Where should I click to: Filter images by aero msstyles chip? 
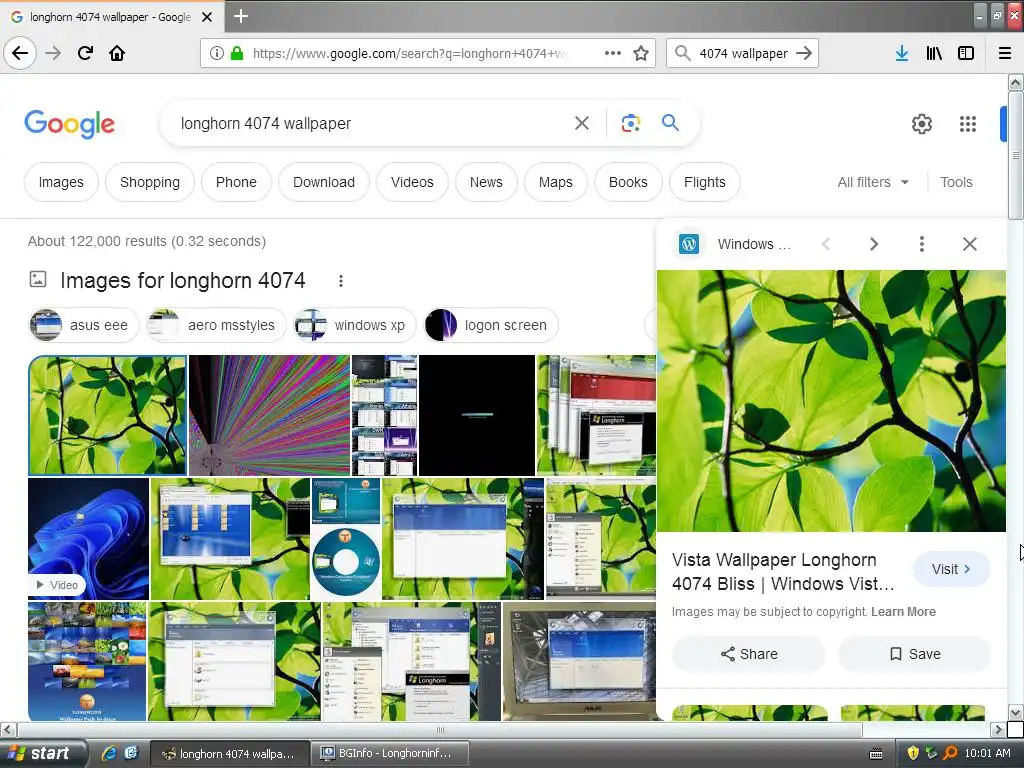pyautogui.click(x=217, y=325)
